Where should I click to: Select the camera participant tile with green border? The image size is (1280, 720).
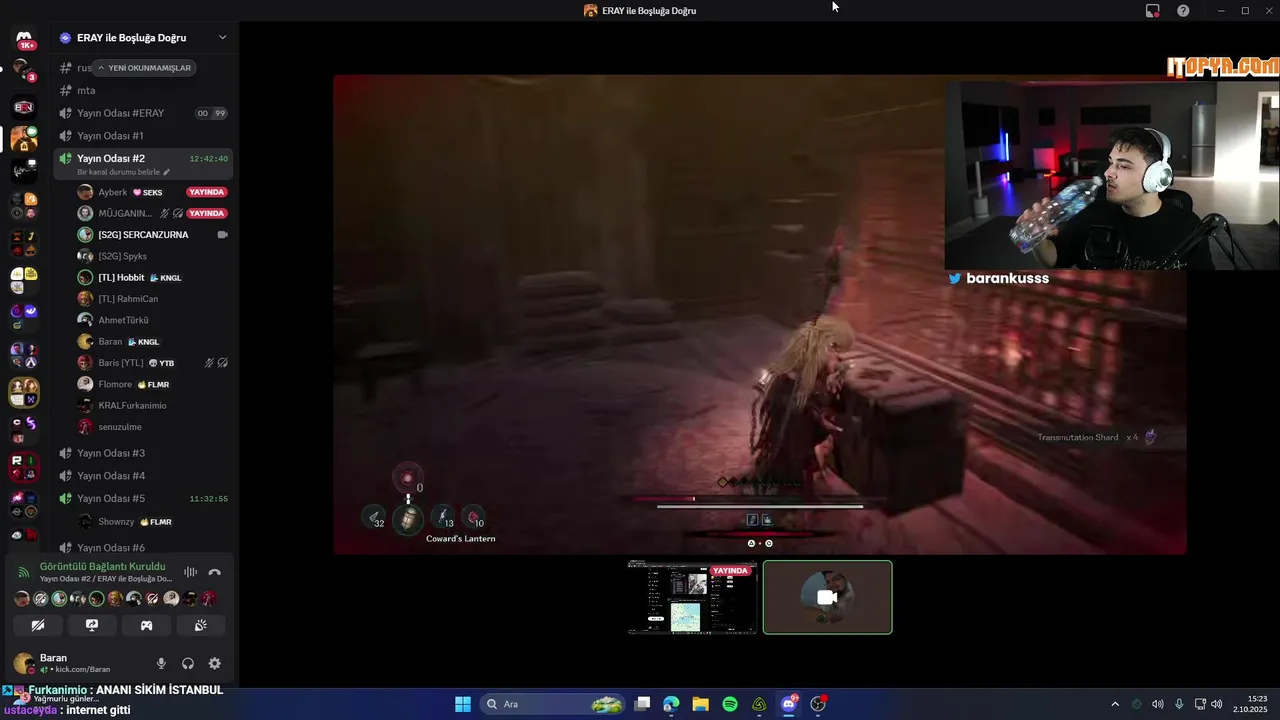pos(827,598)
